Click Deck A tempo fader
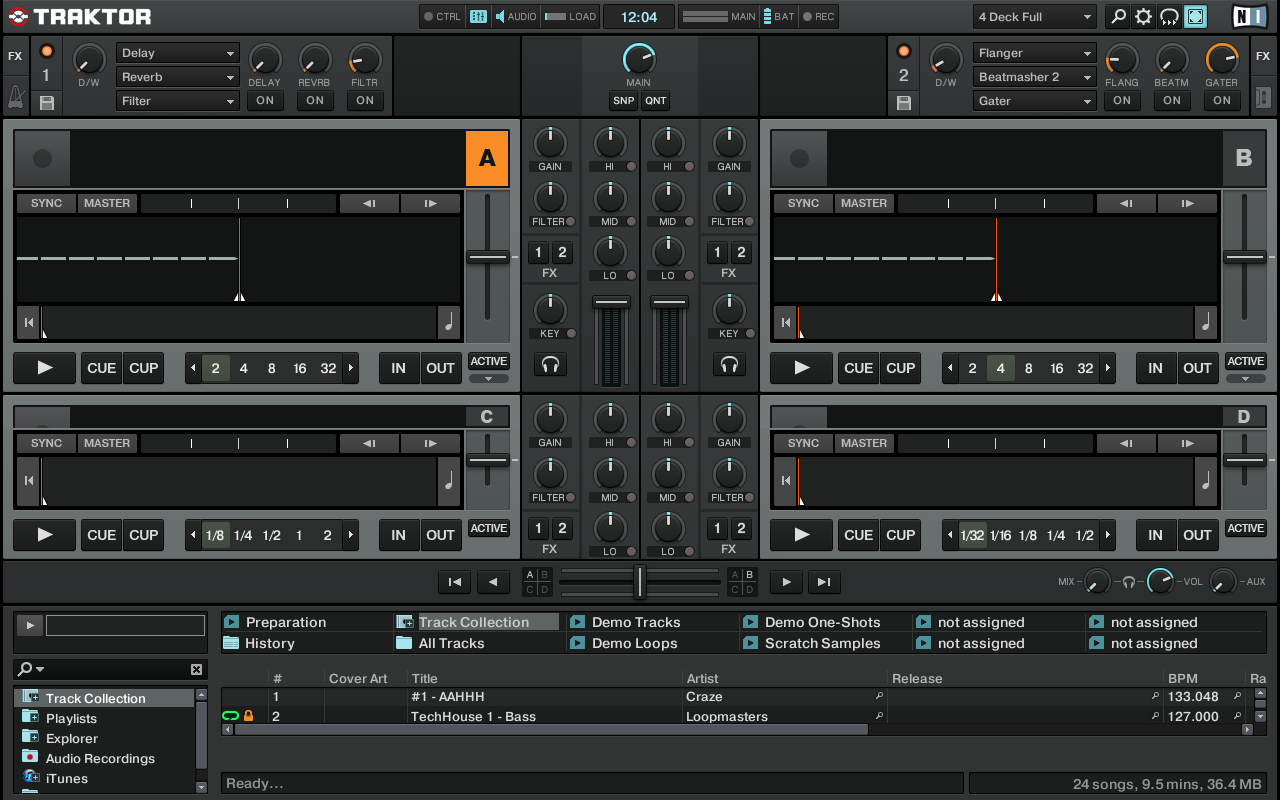1280x800 pixels. (488, 257)
